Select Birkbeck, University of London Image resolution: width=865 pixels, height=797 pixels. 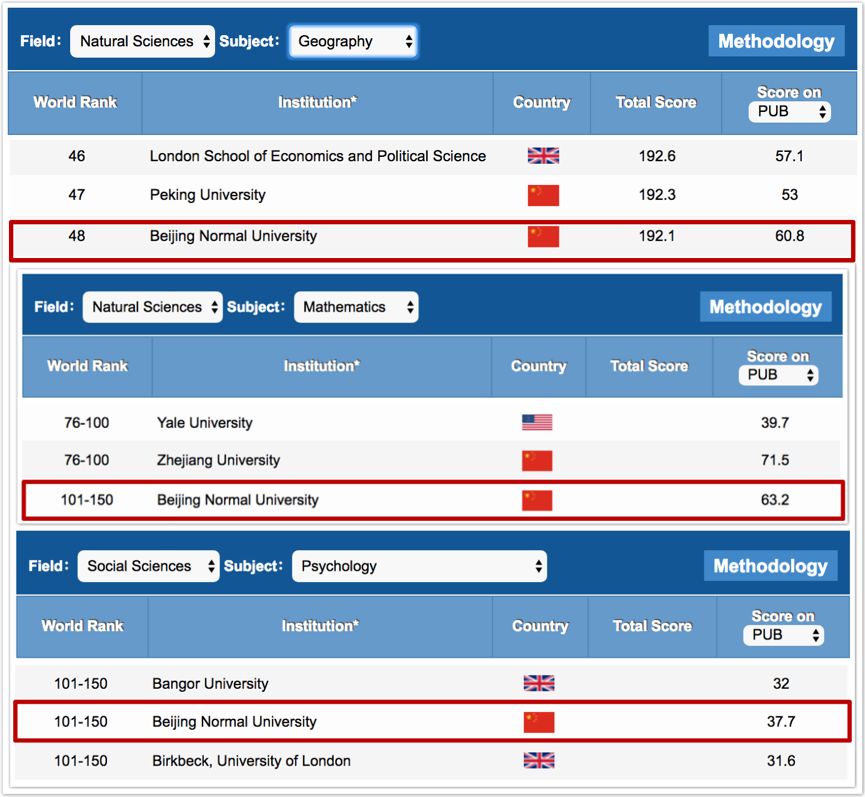click(252, 761)
